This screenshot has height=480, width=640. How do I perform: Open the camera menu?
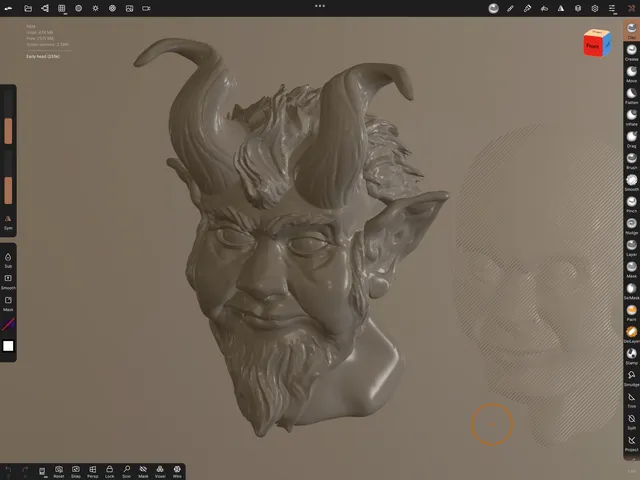pos(146,8)
